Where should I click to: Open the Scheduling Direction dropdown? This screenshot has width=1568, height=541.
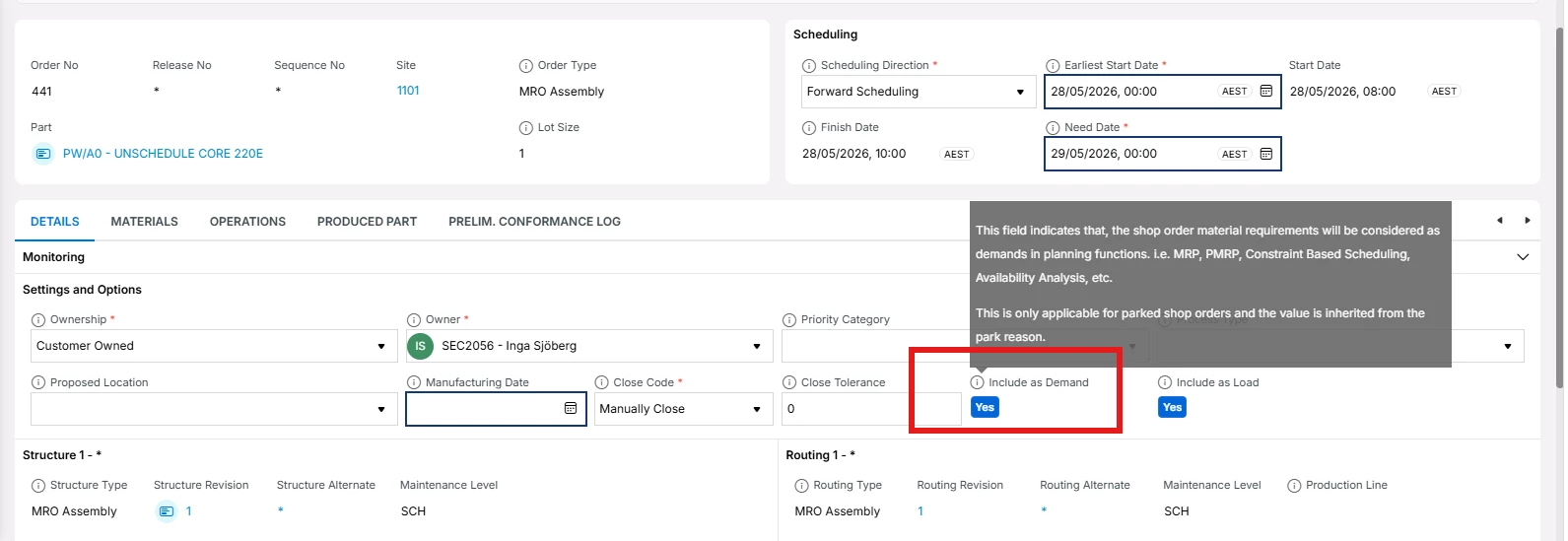(918, 92)
